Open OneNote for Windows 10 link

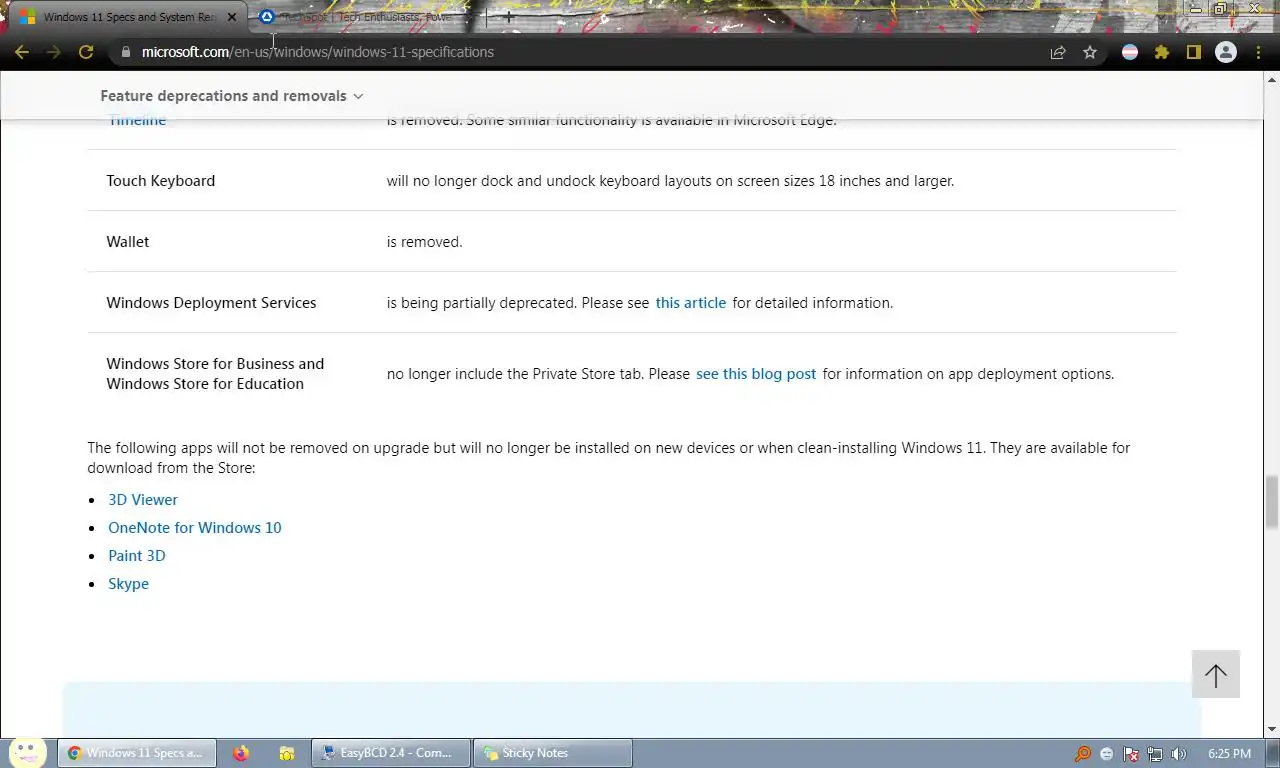(195, 528)
